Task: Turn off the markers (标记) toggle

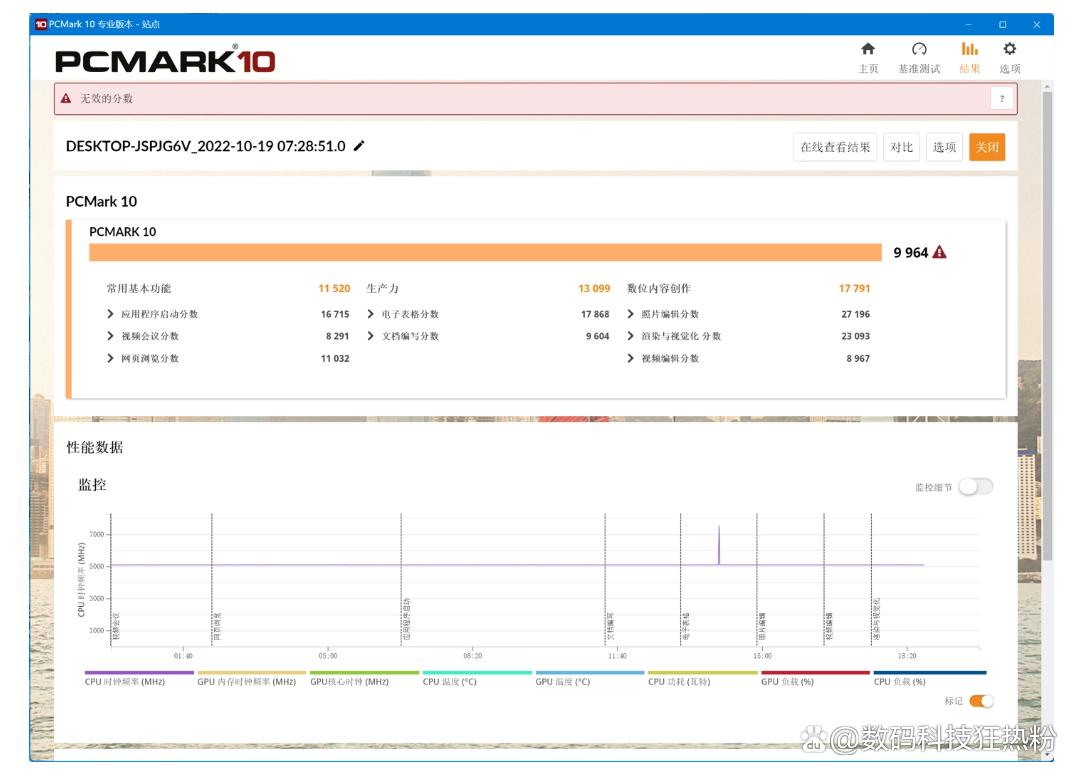Action: tap(981, 701)
